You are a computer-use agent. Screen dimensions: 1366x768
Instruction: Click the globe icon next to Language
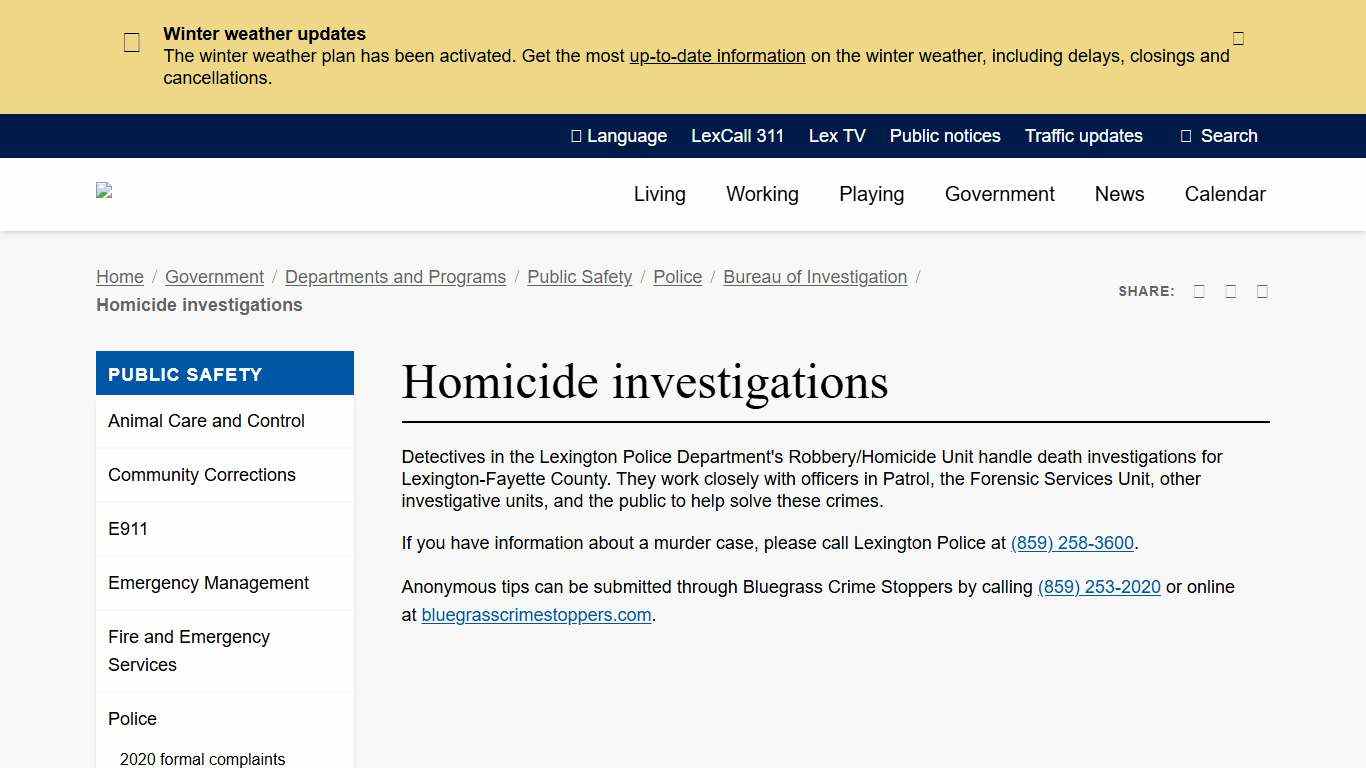click(x=575, y=135)
